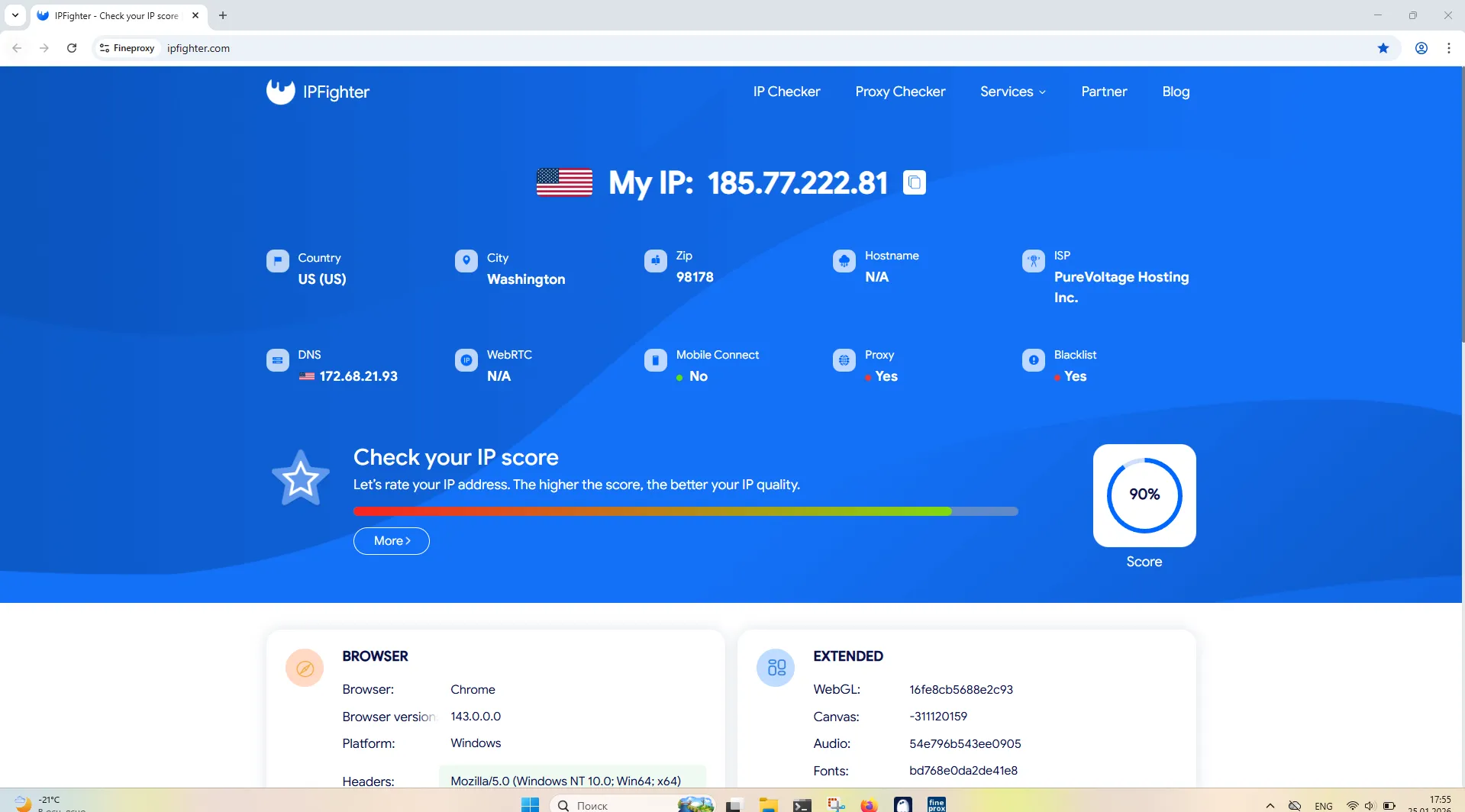Click the Proxy globe icon
The height and width of the screenshot is (812, 1465).
coord(844,360)
